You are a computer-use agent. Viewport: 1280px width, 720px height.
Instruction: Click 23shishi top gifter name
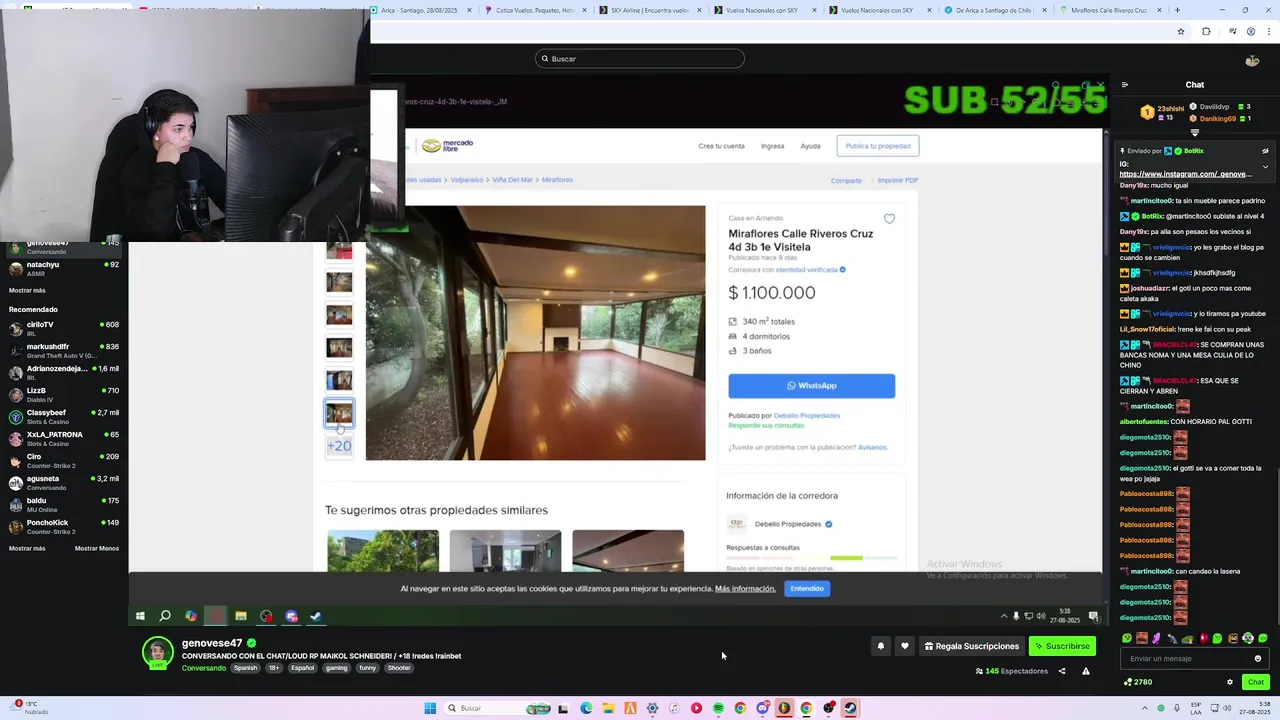pos(1171,108)
